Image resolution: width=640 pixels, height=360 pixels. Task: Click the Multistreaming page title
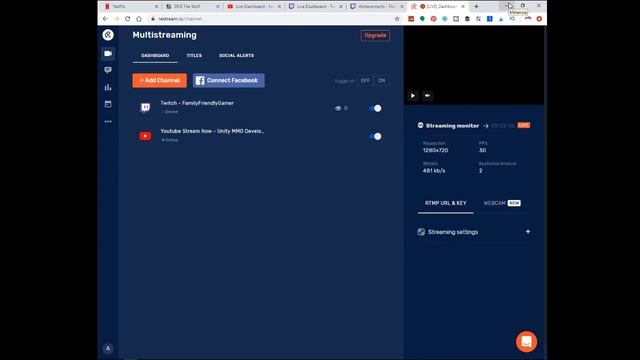click(x=164, y=35)
